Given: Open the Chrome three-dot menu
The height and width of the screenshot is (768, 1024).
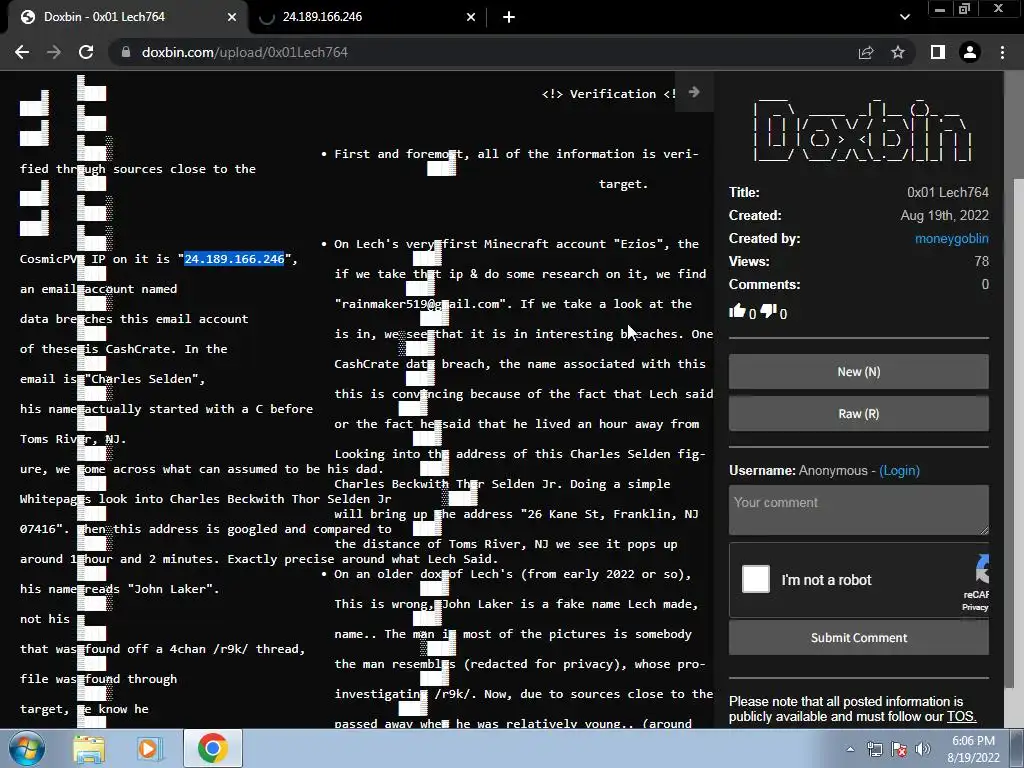Looking at the screenshot, I should tap(1002, 52).
